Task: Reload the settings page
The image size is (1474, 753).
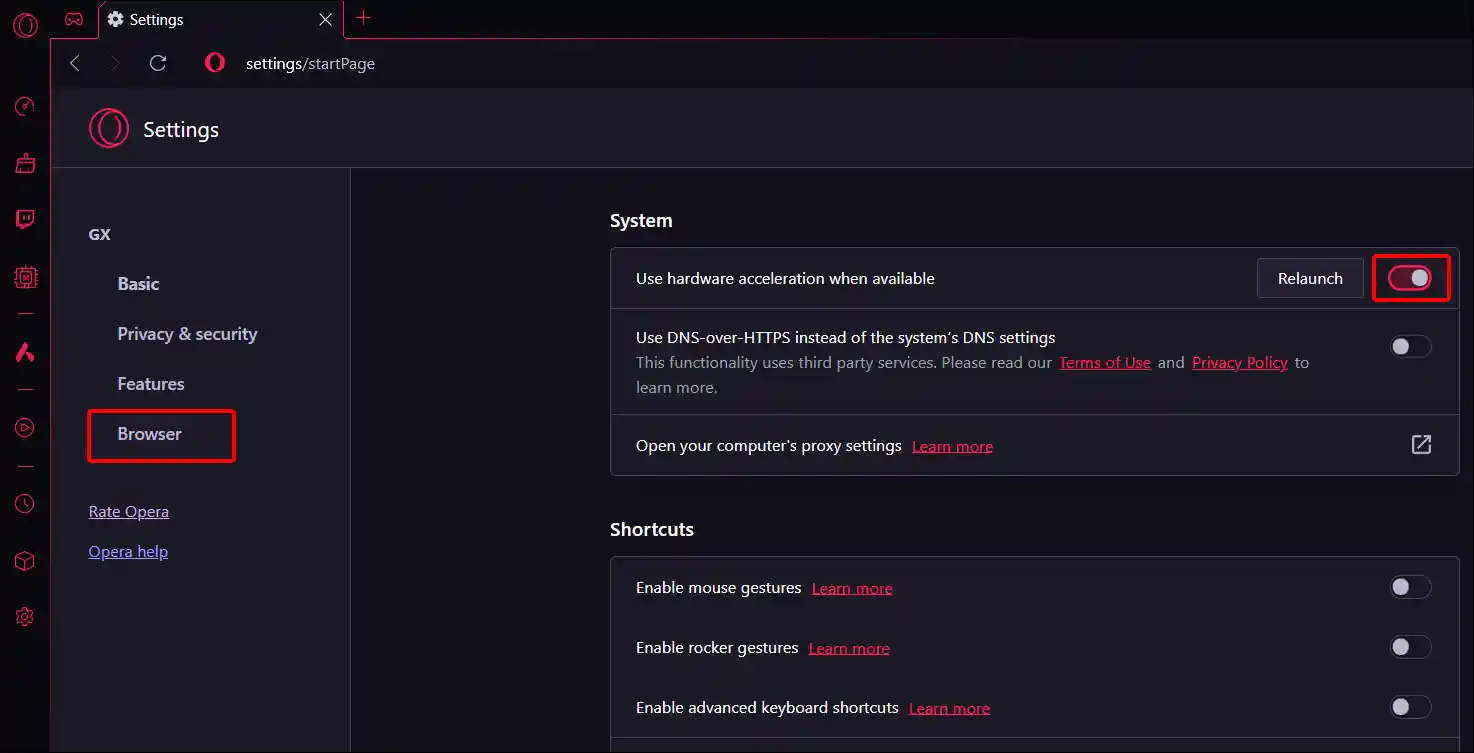Action: coord(157,63)
